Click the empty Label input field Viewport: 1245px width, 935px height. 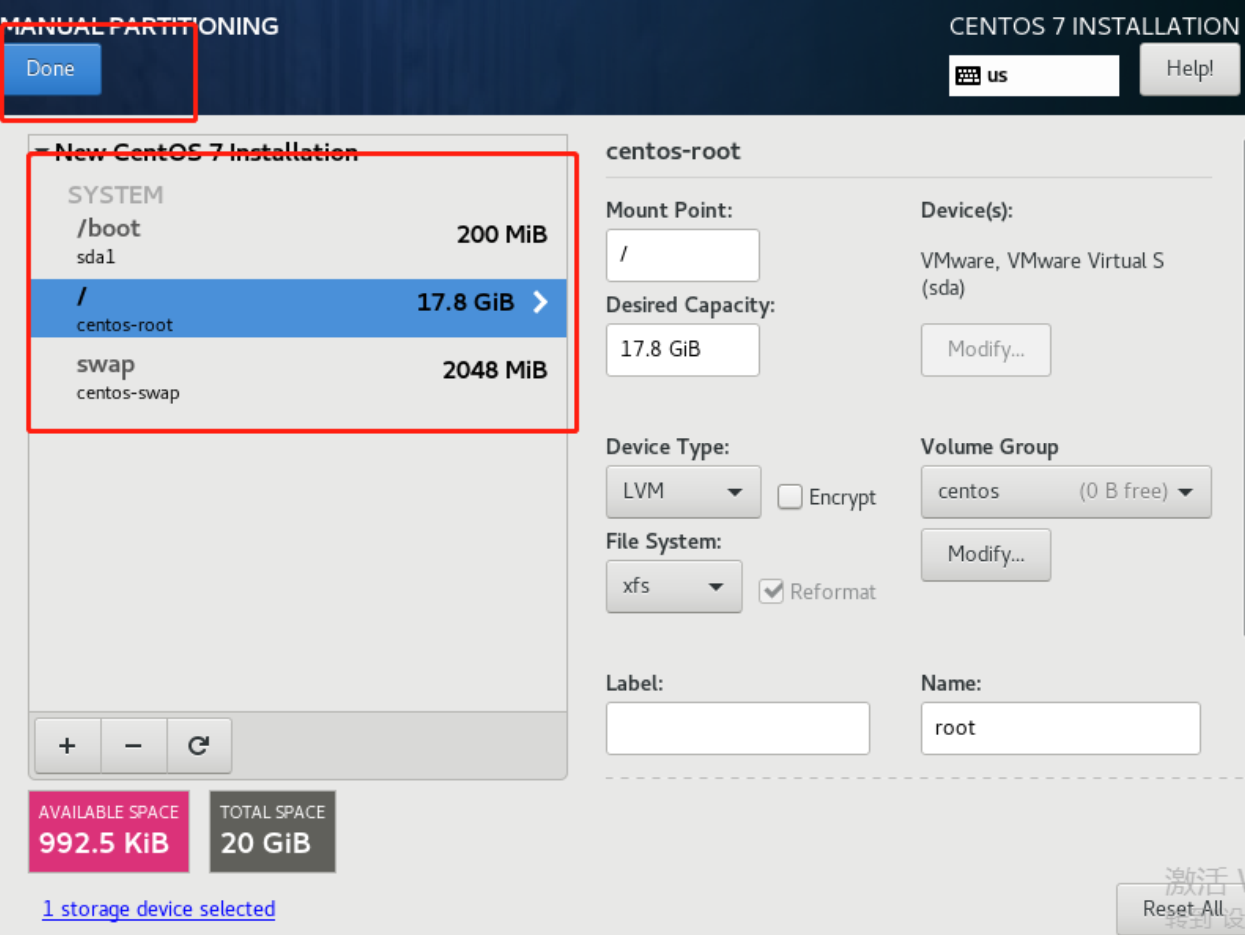point(738,728)
